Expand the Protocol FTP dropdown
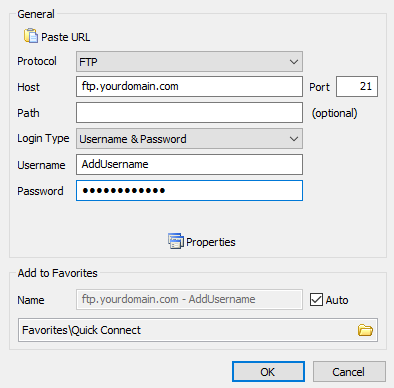The width and height of the screenshot is (394, 388). (x=294, y=62)
